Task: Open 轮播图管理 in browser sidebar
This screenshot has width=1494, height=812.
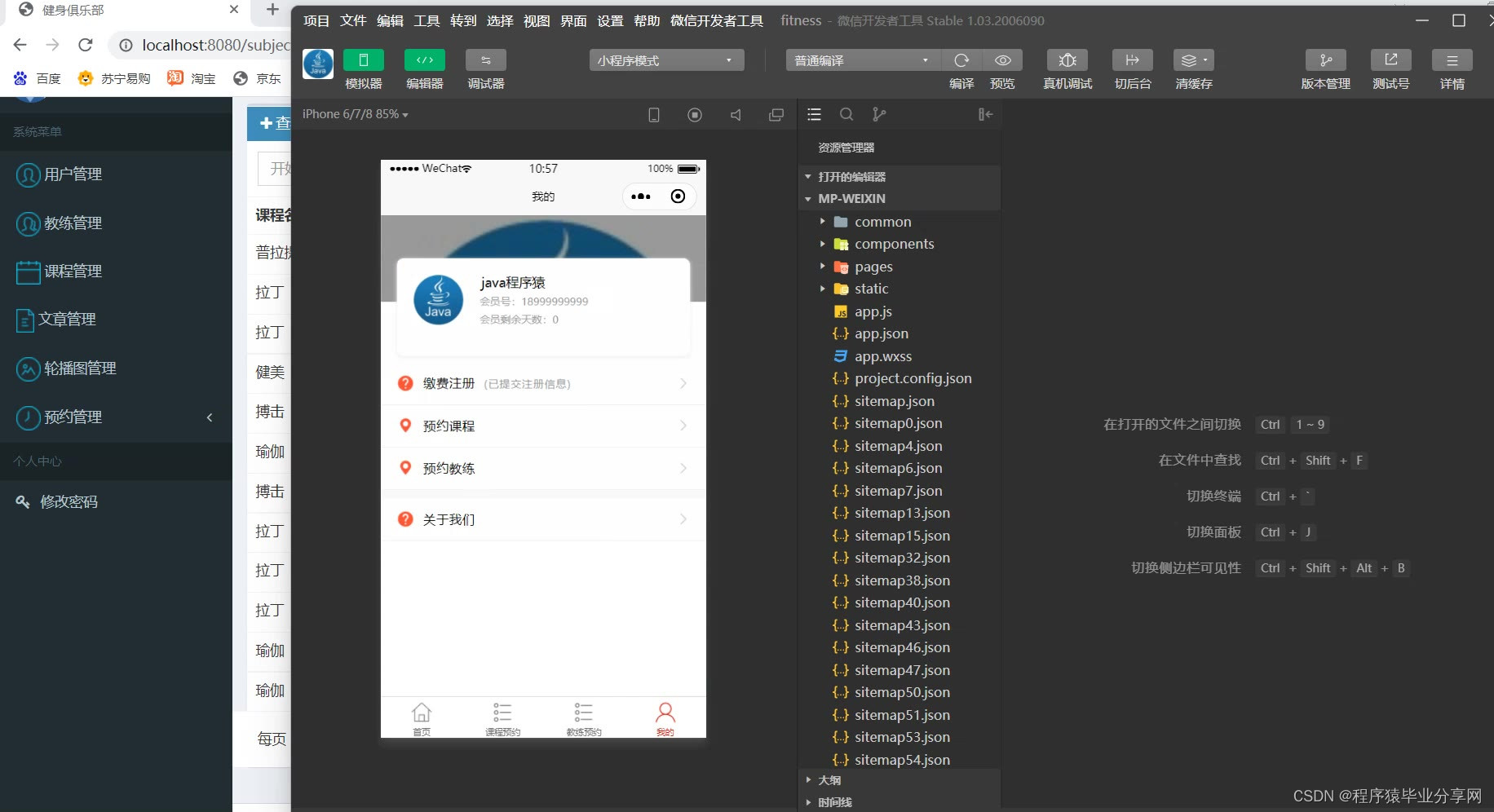Action: (116, 368)
